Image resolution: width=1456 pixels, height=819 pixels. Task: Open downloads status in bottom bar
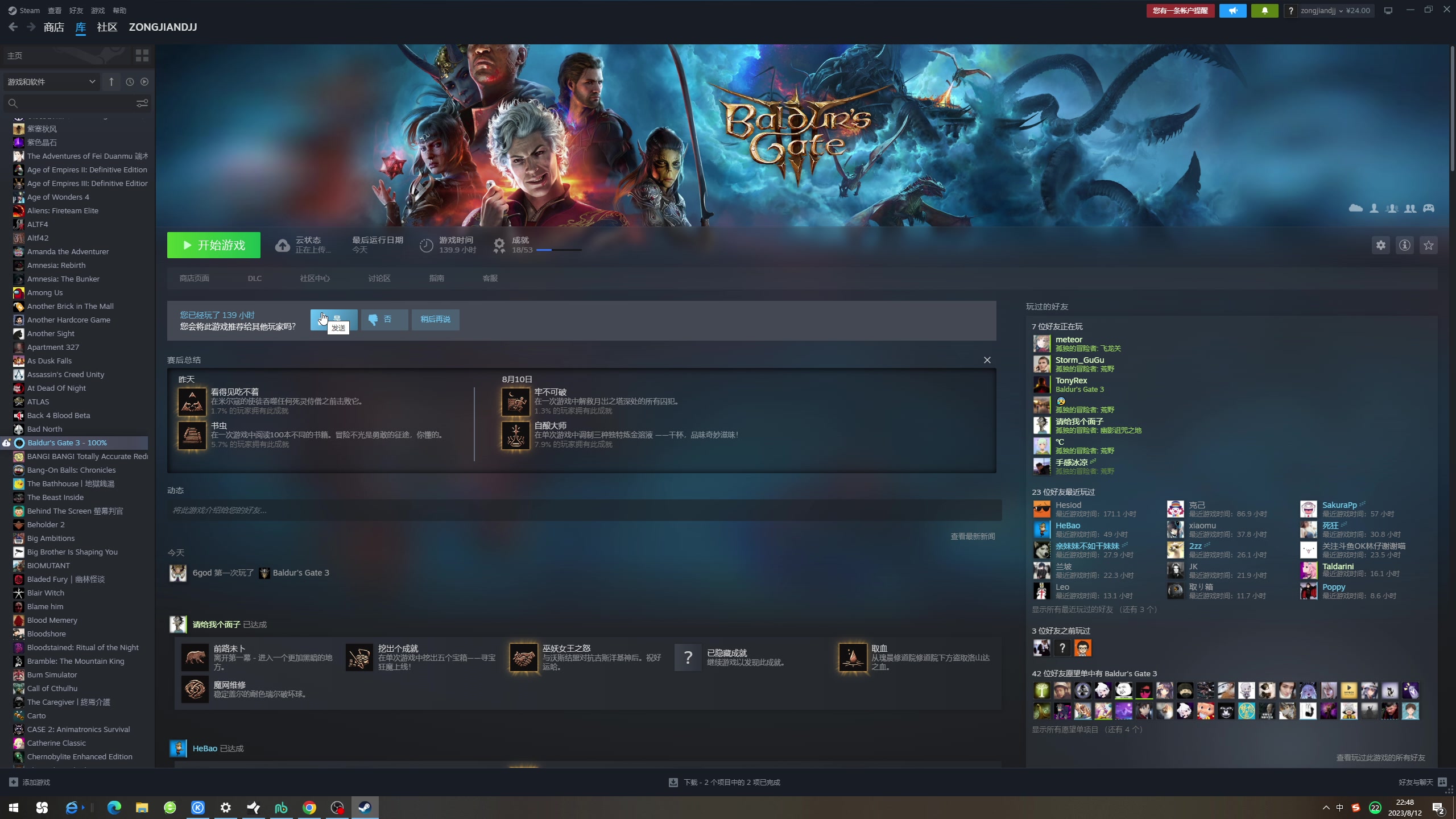(725, 782)
